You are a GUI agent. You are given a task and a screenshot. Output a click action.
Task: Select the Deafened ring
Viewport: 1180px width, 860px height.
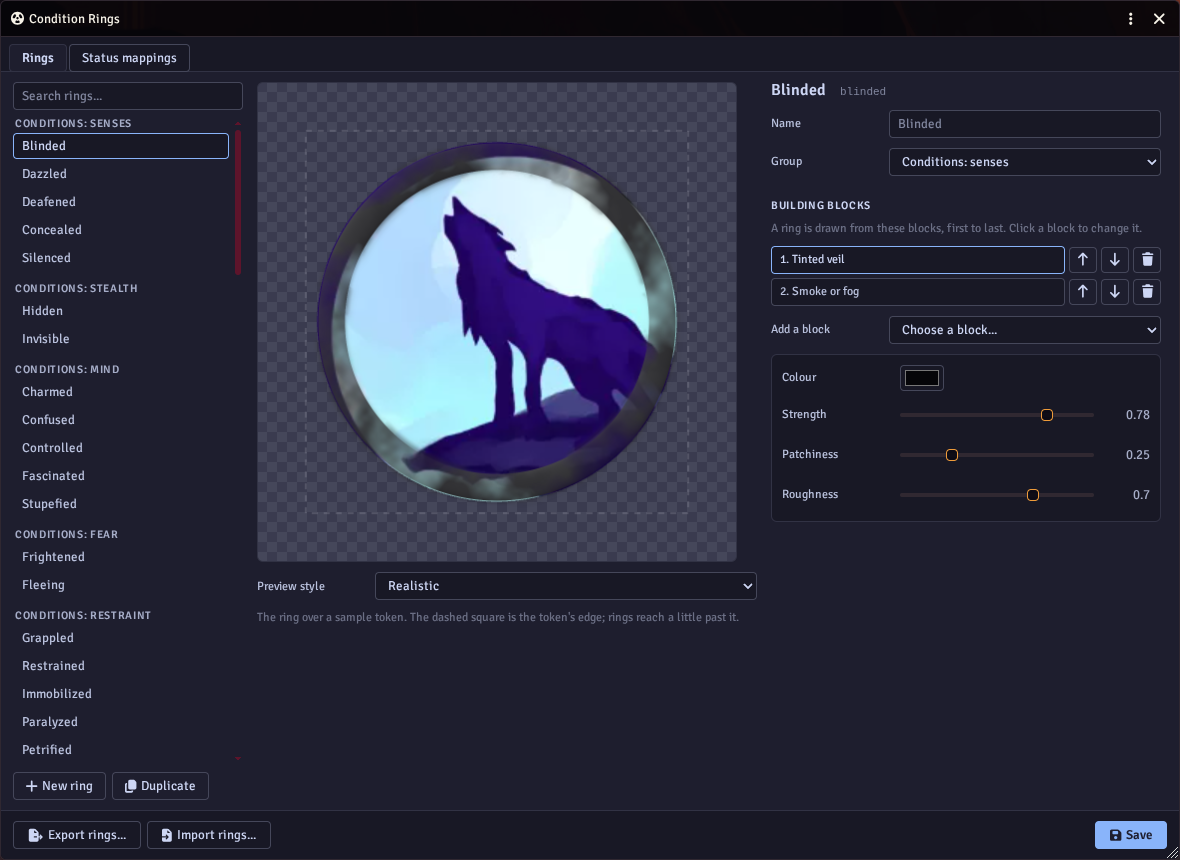120,202
